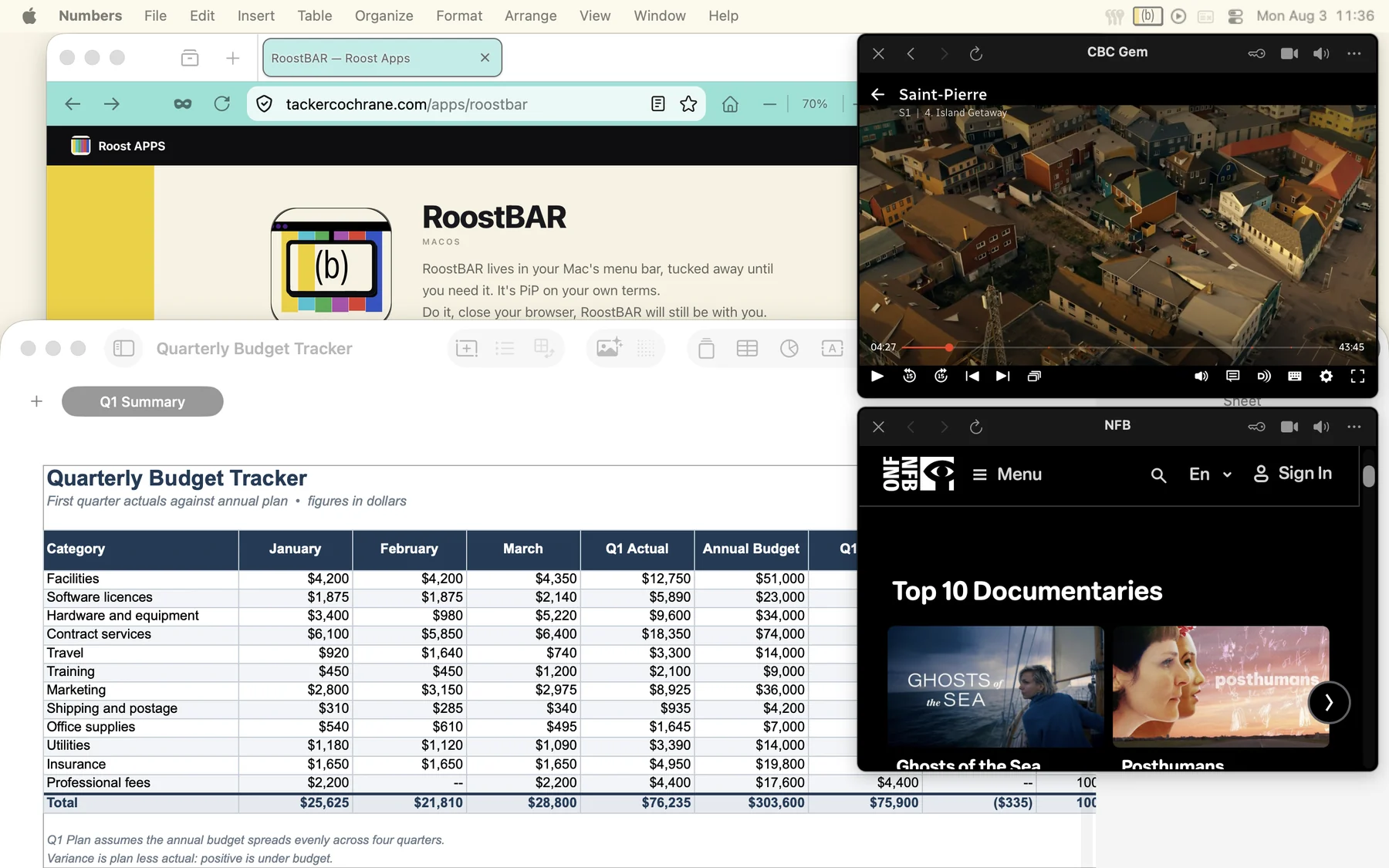The image size is (1389, 868).
Task: Toggle closed captions in CBC Gem player
Action: coord(1232,376)
